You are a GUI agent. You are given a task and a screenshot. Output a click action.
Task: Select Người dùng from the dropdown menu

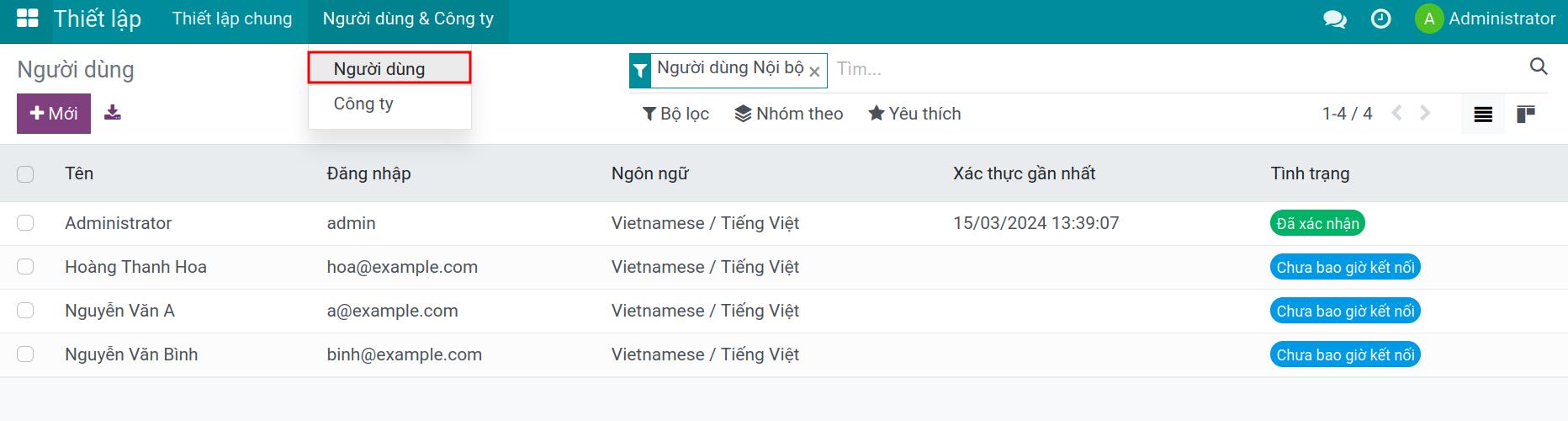tap(389, 68)
